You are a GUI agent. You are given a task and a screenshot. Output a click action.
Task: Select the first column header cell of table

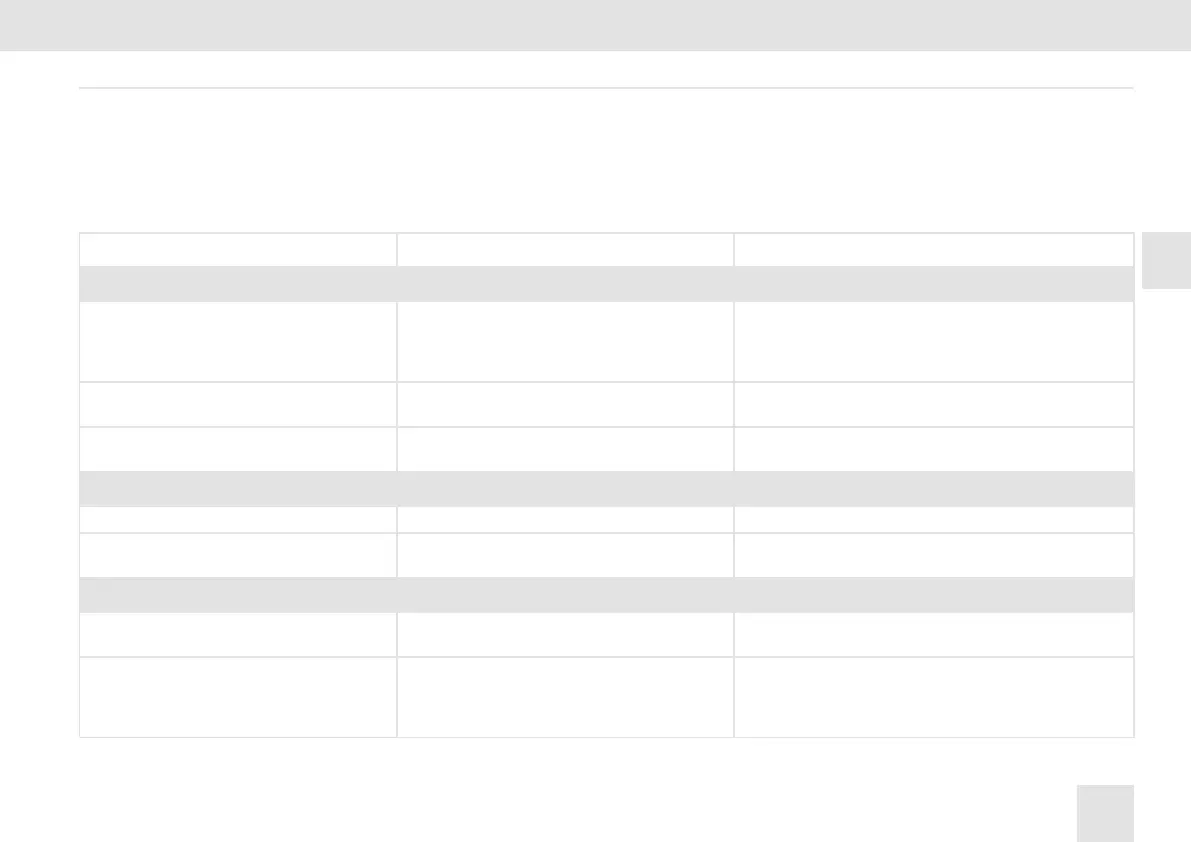238,249
